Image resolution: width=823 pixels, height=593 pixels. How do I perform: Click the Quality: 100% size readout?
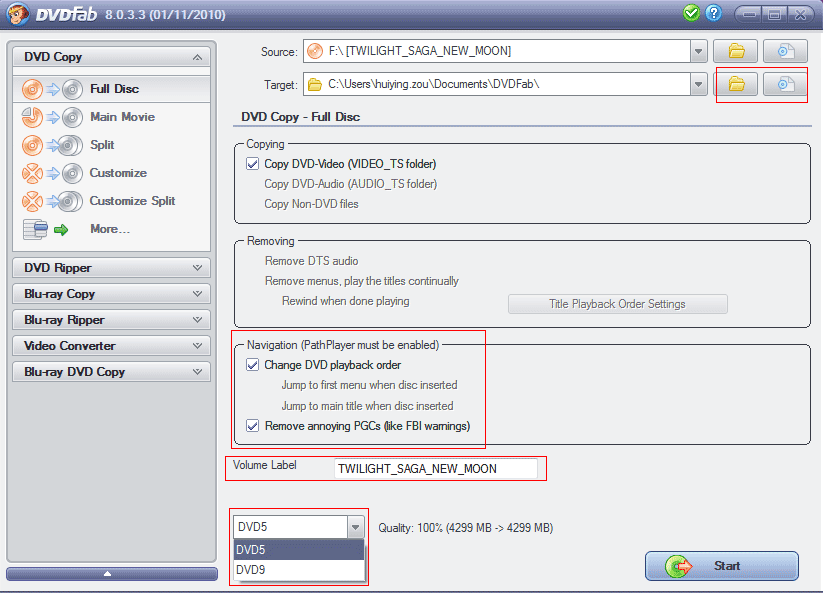pyautogui.click(x=466, y=528)
